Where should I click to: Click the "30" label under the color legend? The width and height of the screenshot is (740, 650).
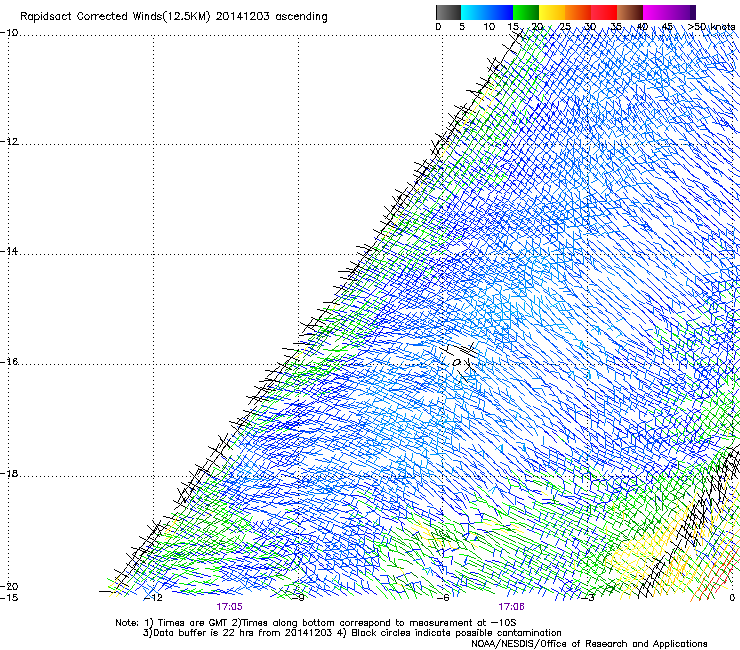pyautogui.click(x=590, y=27)
